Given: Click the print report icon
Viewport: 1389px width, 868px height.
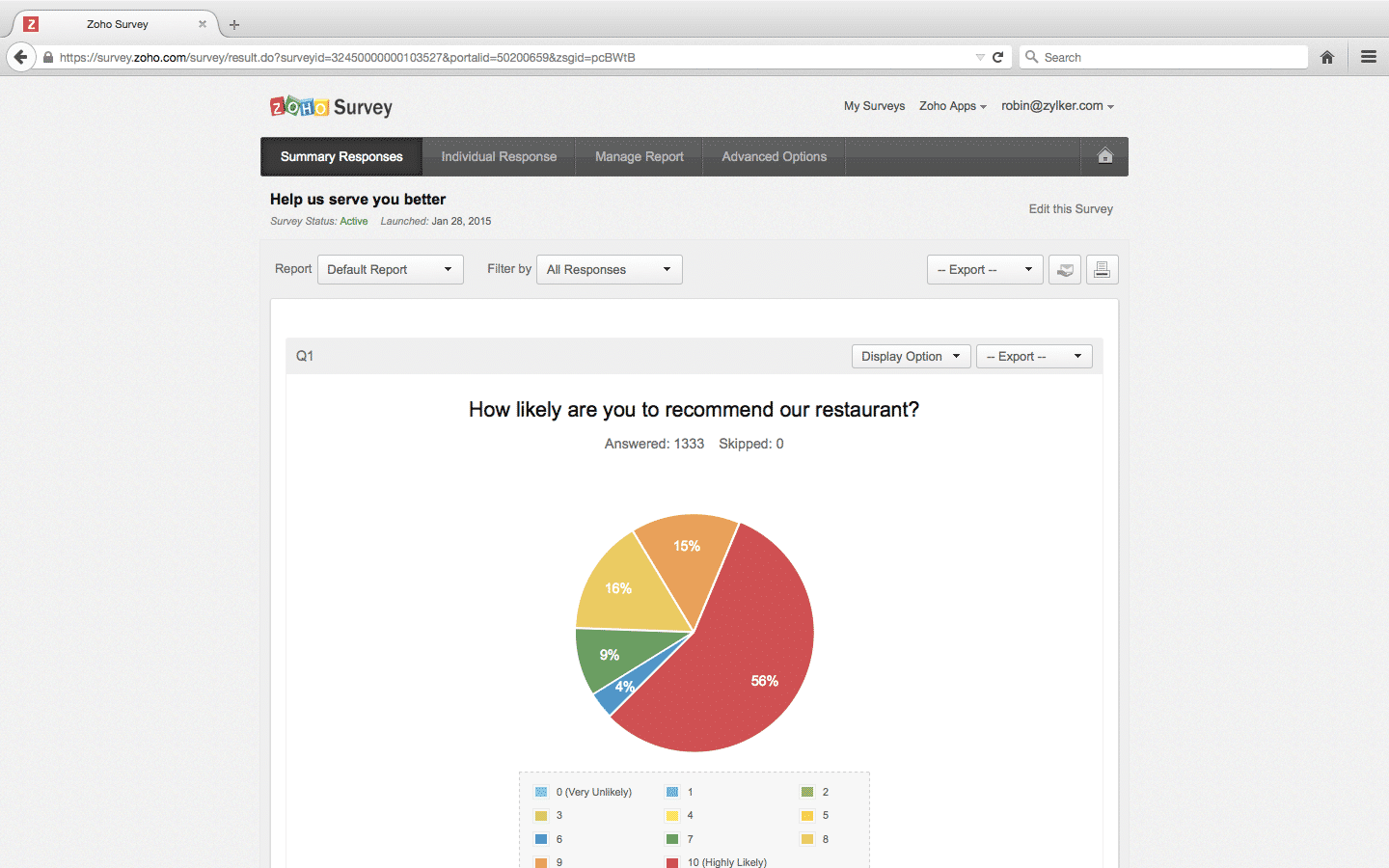Looking at the screenshot, I should (x=1103, y=270).
